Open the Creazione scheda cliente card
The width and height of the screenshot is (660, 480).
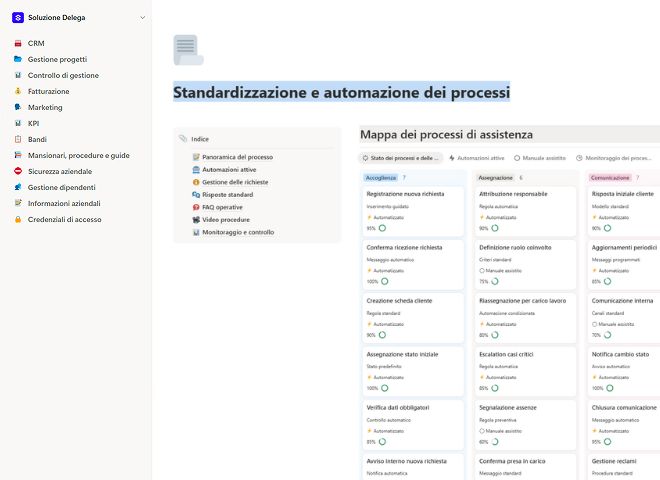[x=413, y=318]
